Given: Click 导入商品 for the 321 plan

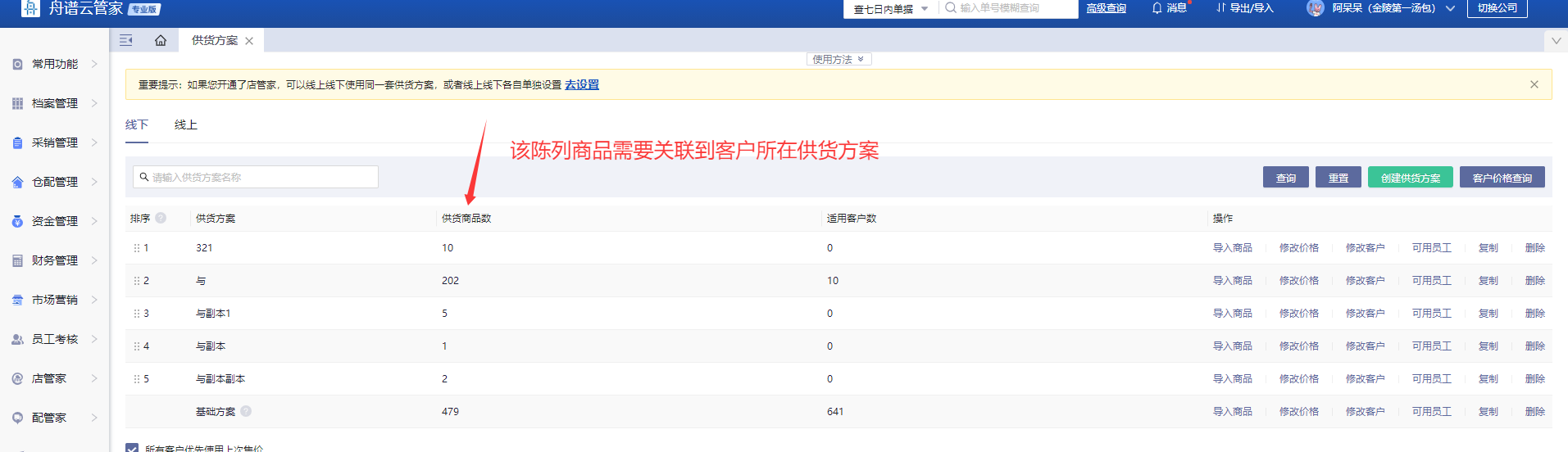Looking at the screenshot, I should 1232,248.
